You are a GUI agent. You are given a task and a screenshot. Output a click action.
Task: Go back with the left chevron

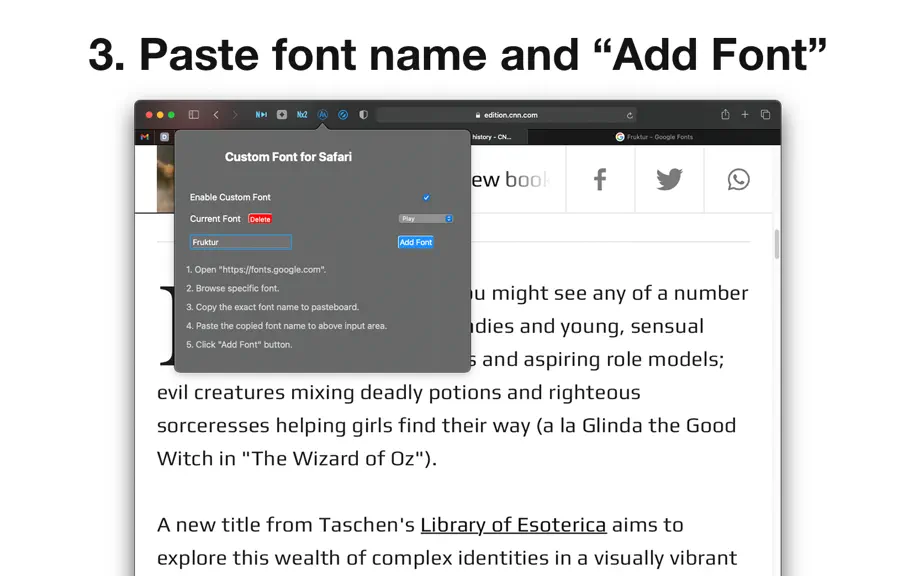pyautogui.click(x=216, y=115)
